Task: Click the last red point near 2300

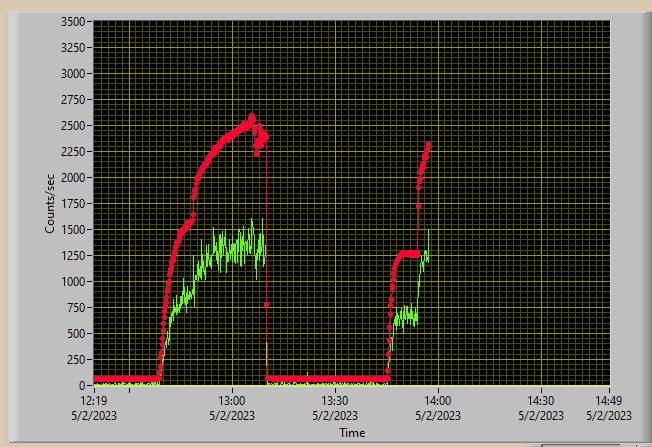Action: (429, 145)
